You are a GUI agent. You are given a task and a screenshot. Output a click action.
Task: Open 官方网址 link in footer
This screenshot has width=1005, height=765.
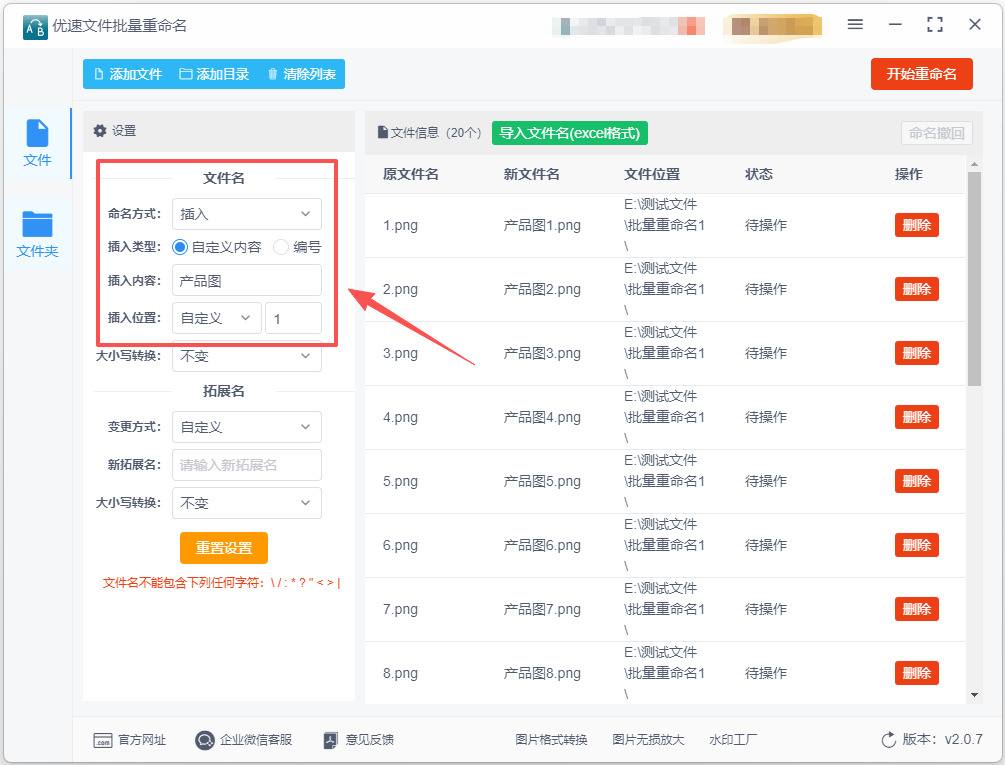142,740
